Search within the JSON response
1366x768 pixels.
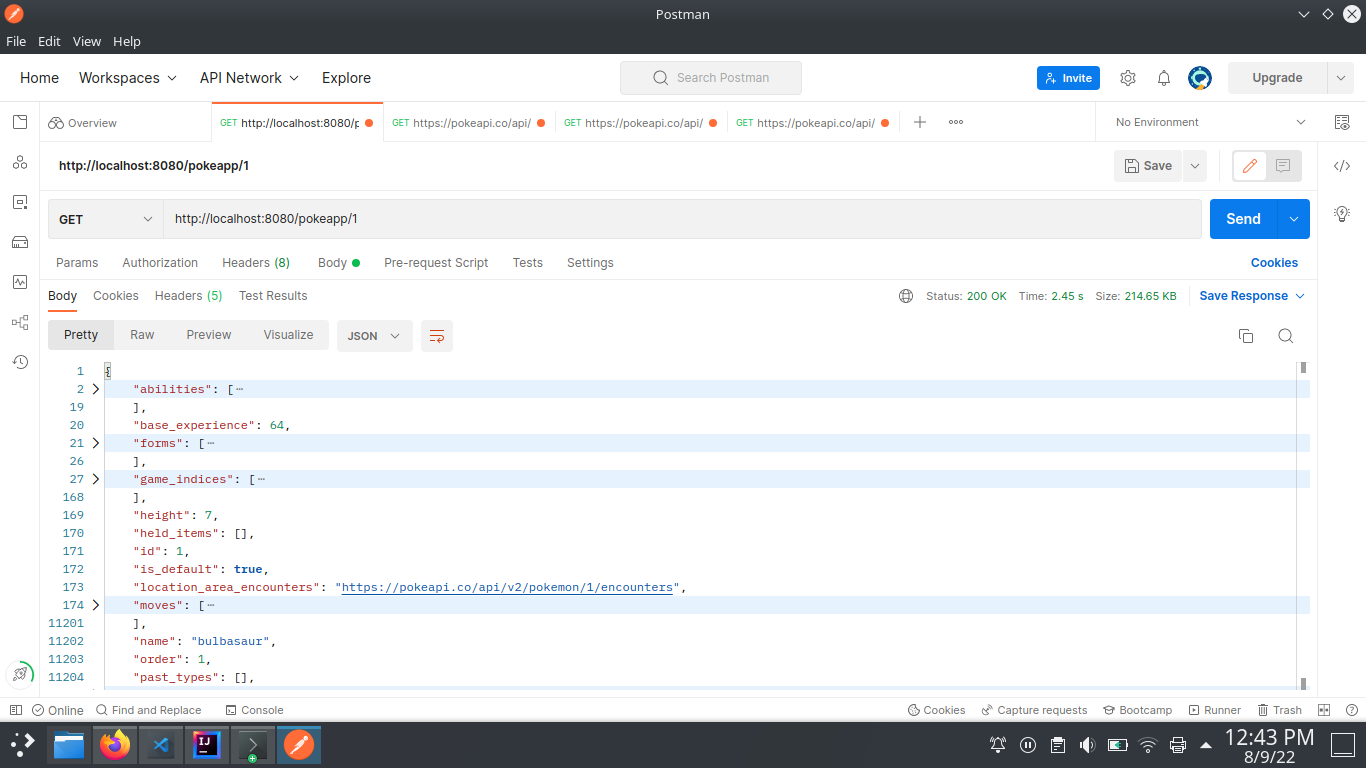(x=1286, y=336)
